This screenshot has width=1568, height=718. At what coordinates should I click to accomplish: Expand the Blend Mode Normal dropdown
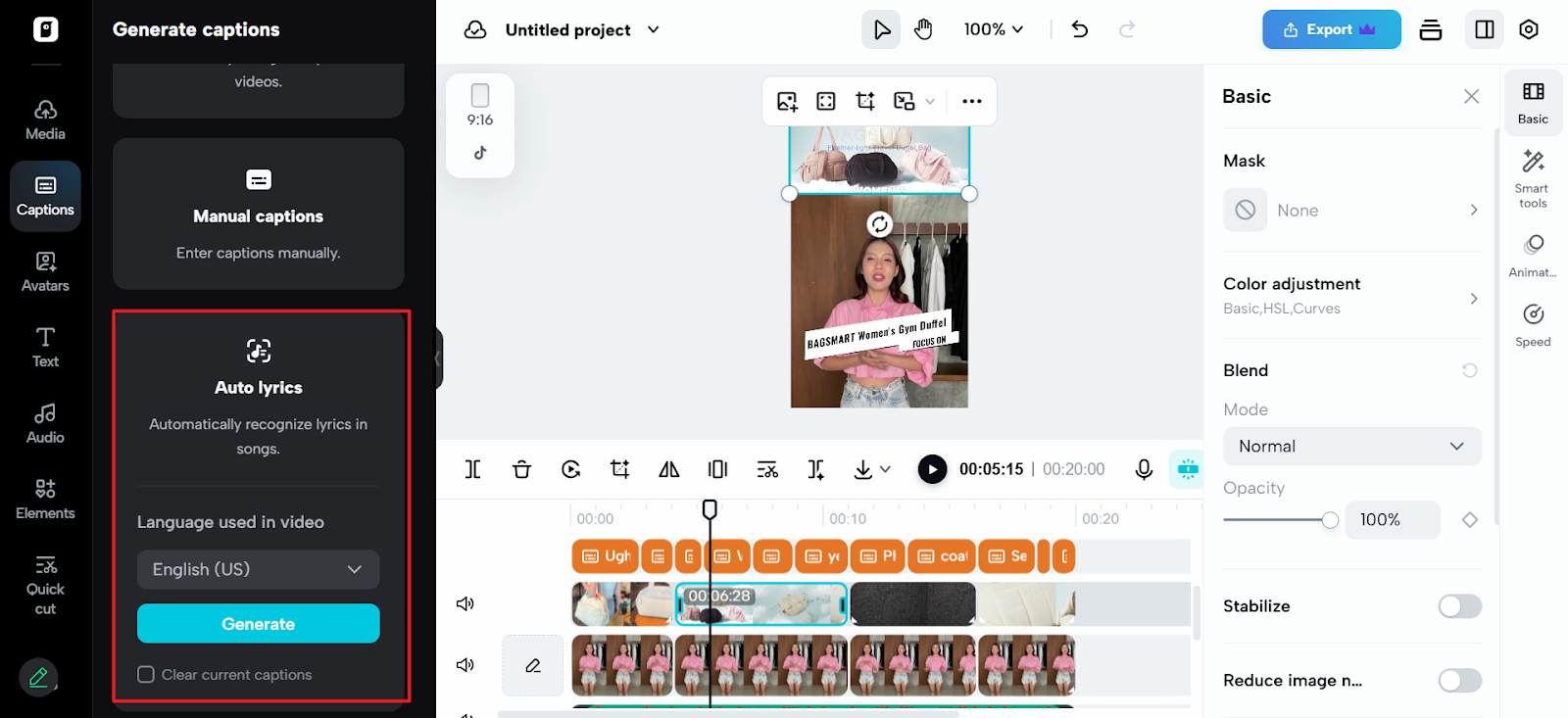[1351, 447]
